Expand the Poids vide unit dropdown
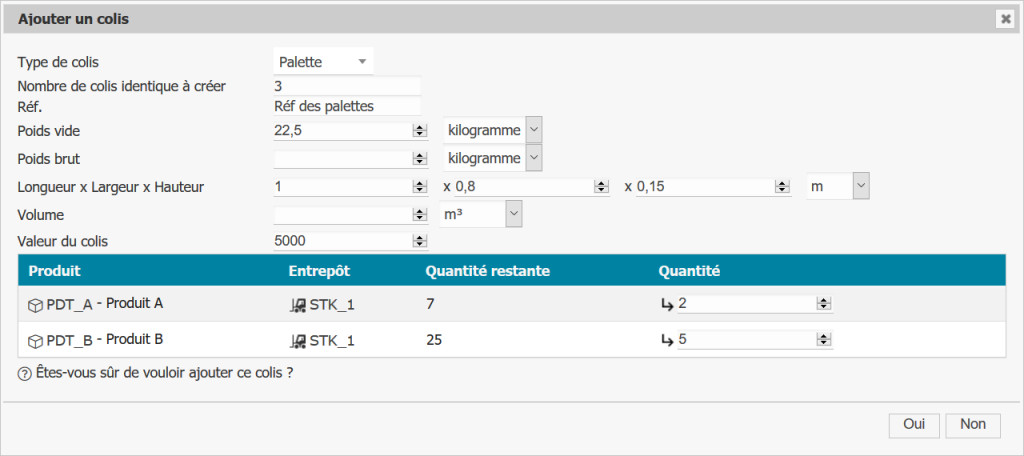This screenshot has width=1024, height=456. click(x=533, y=130)
